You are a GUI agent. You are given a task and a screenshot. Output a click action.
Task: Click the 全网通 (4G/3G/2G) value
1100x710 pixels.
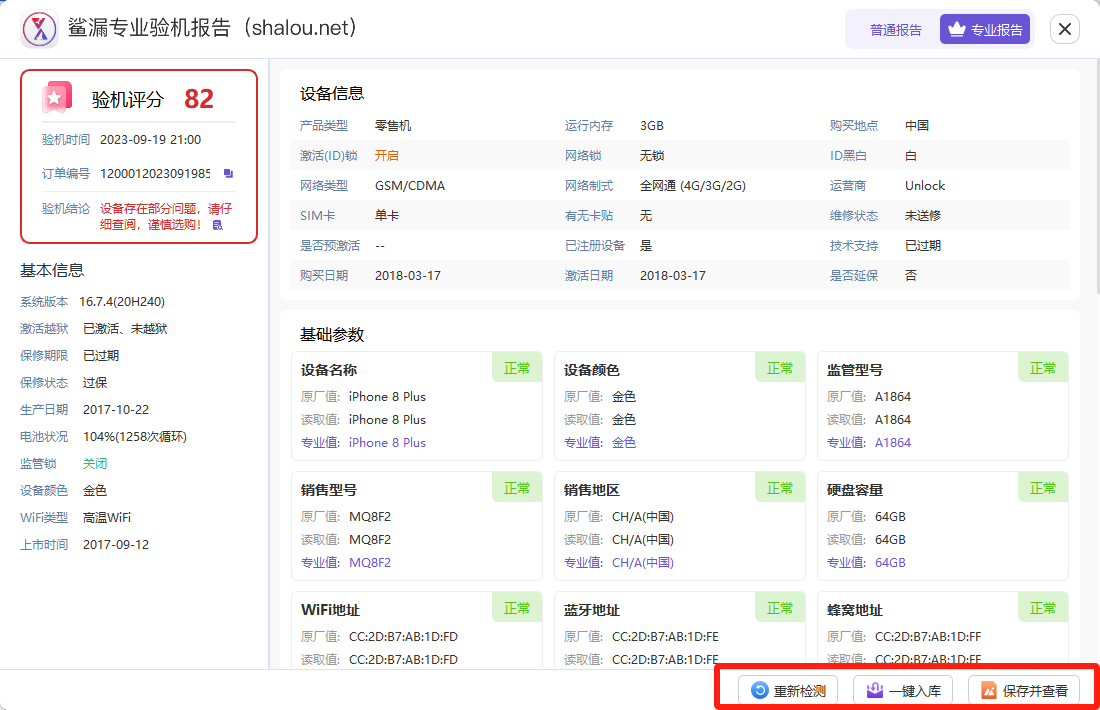click(692, 186)
